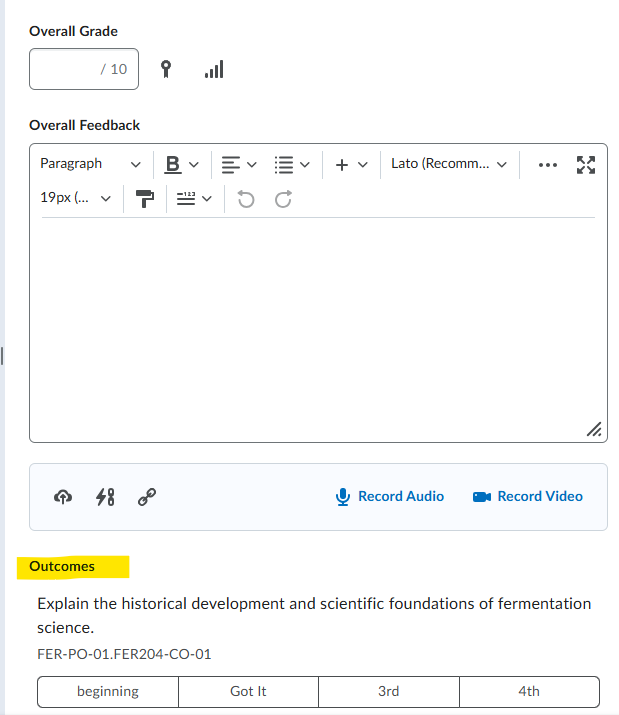Expand the insert options arrow
Image resolution: width=619 pixels, height=715 pixels.
click(x=363, y=165)
